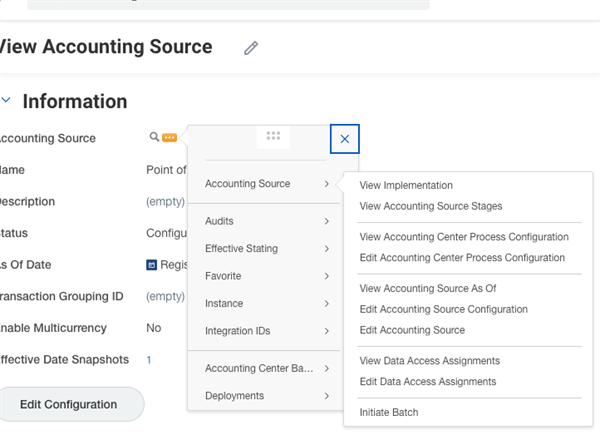Click the Transaction Grouping ID (empty) value
Viewport: 600px width, 440px height.
(x=165, y=297)
